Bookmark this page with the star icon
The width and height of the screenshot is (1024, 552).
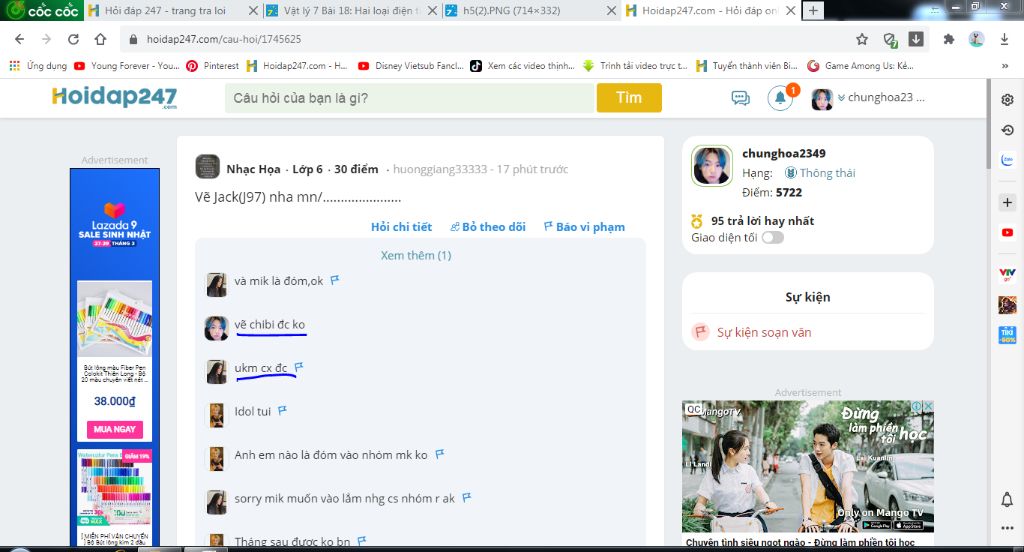pyautogui.click(x=862, y=39)
